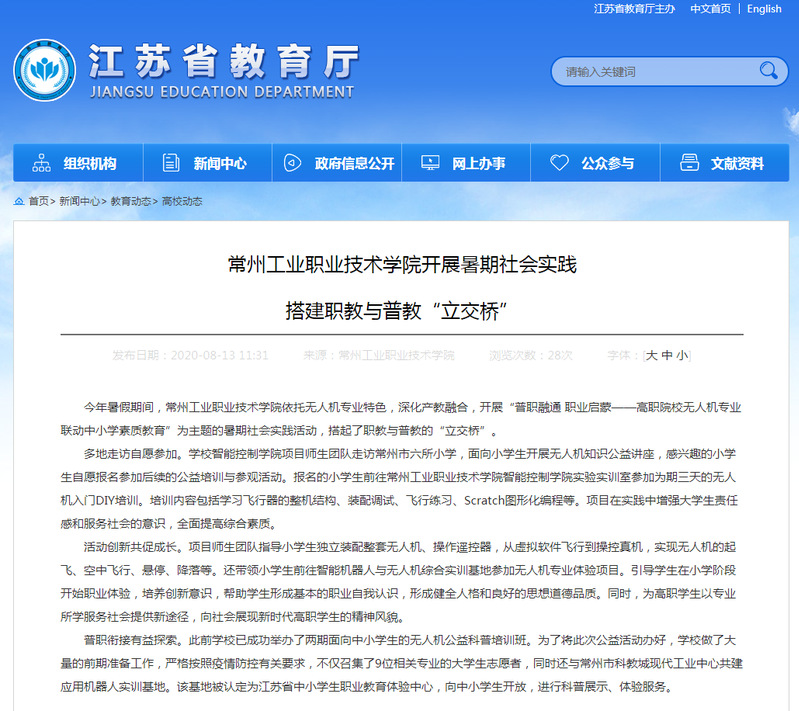Screen dimensions: 799x711
Task: Switch to the English site
Action: click(764, 9)
